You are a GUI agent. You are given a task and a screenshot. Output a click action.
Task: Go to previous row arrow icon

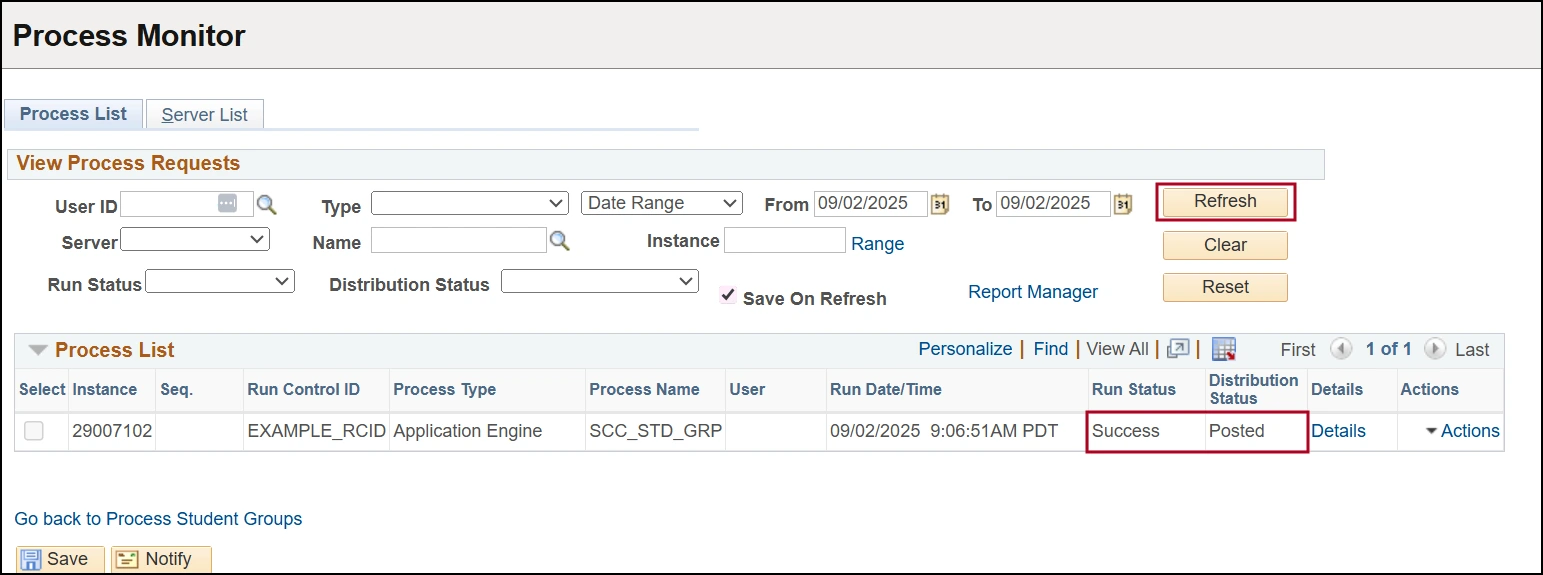1342,349
